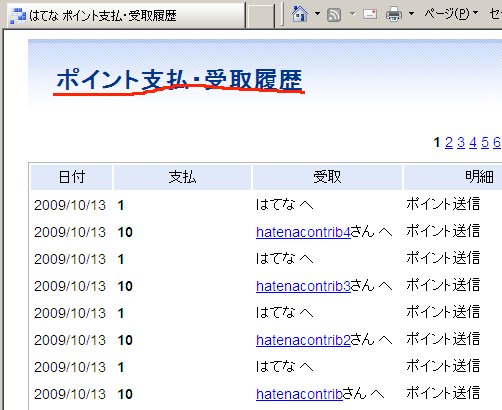Screen dimensions: 502x410
Task: Expand the RSS feeds dropdown arrow
Action: tap(353, 14)
